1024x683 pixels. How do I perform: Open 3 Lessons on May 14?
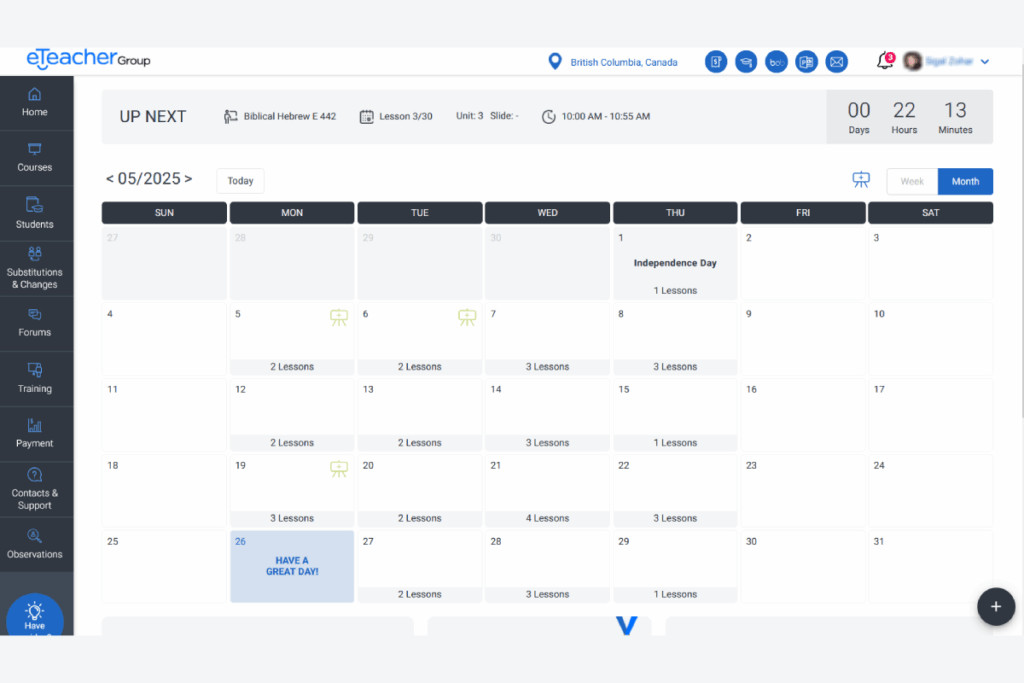[547, 442]
